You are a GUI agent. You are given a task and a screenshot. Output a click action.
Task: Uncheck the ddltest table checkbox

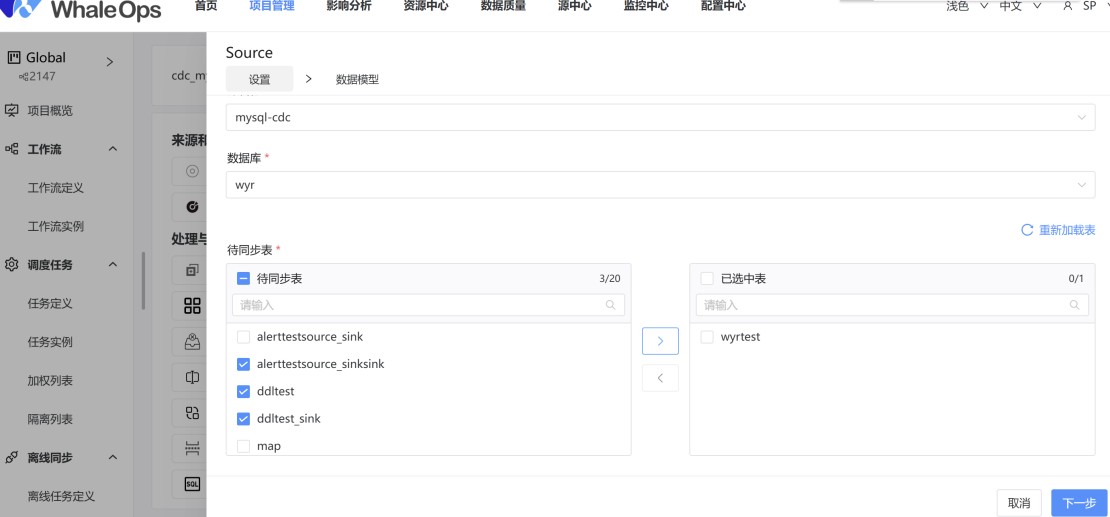coord(244,392)
